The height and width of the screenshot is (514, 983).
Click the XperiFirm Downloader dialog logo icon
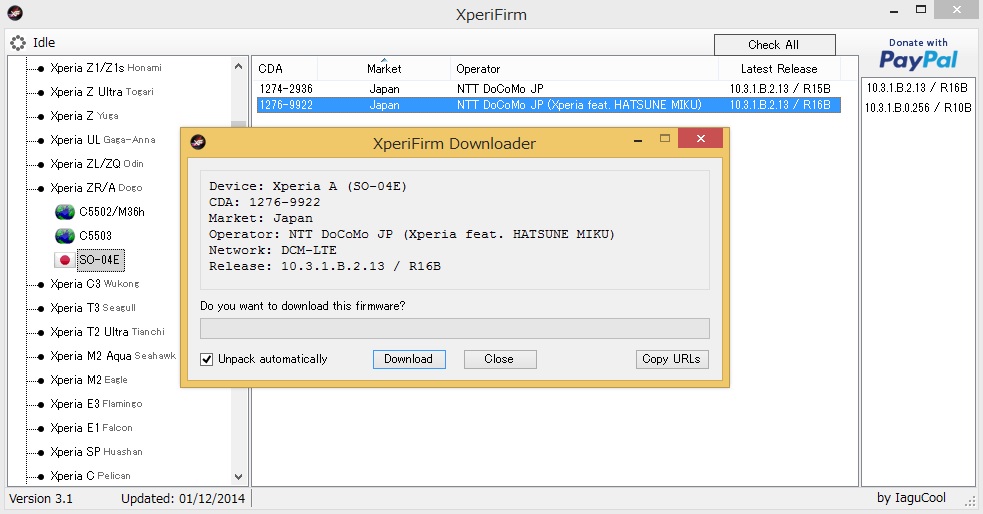(198, 142)
